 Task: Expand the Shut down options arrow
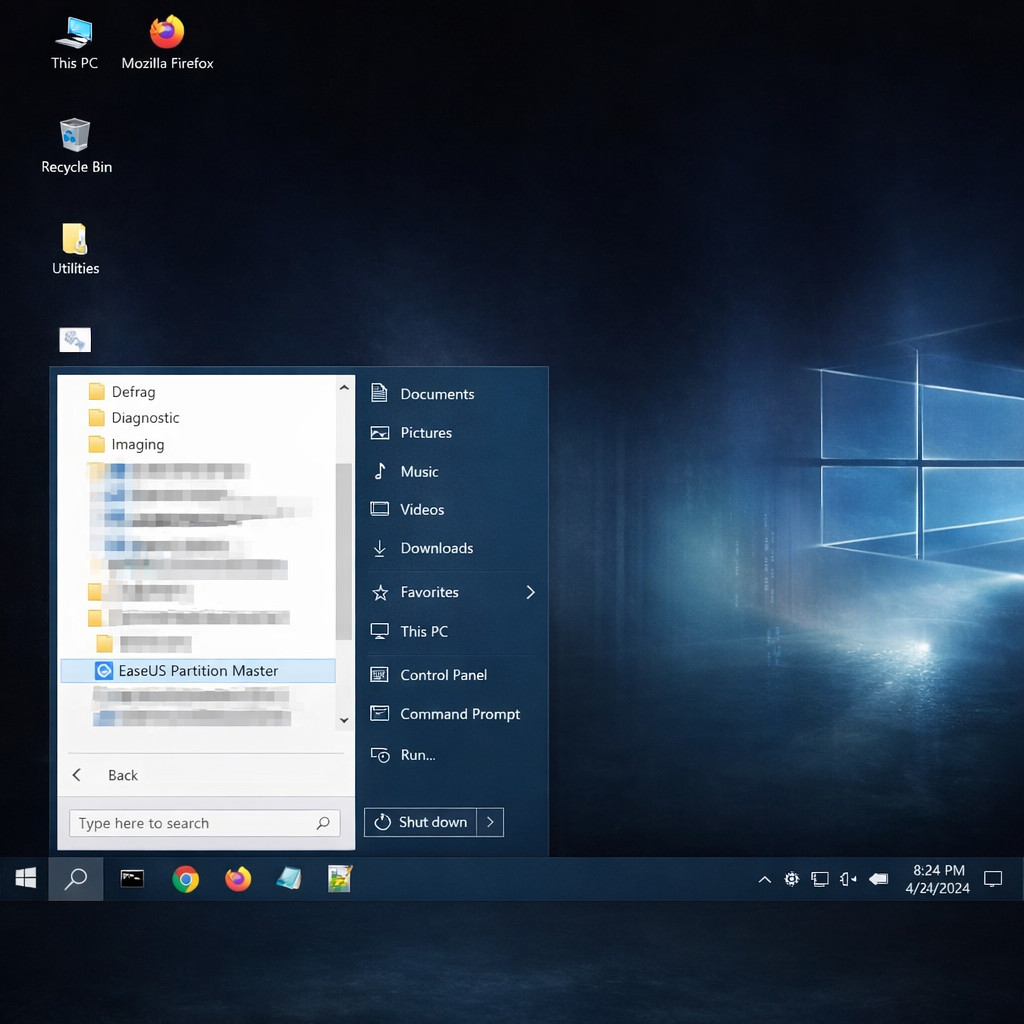[490, 822]
